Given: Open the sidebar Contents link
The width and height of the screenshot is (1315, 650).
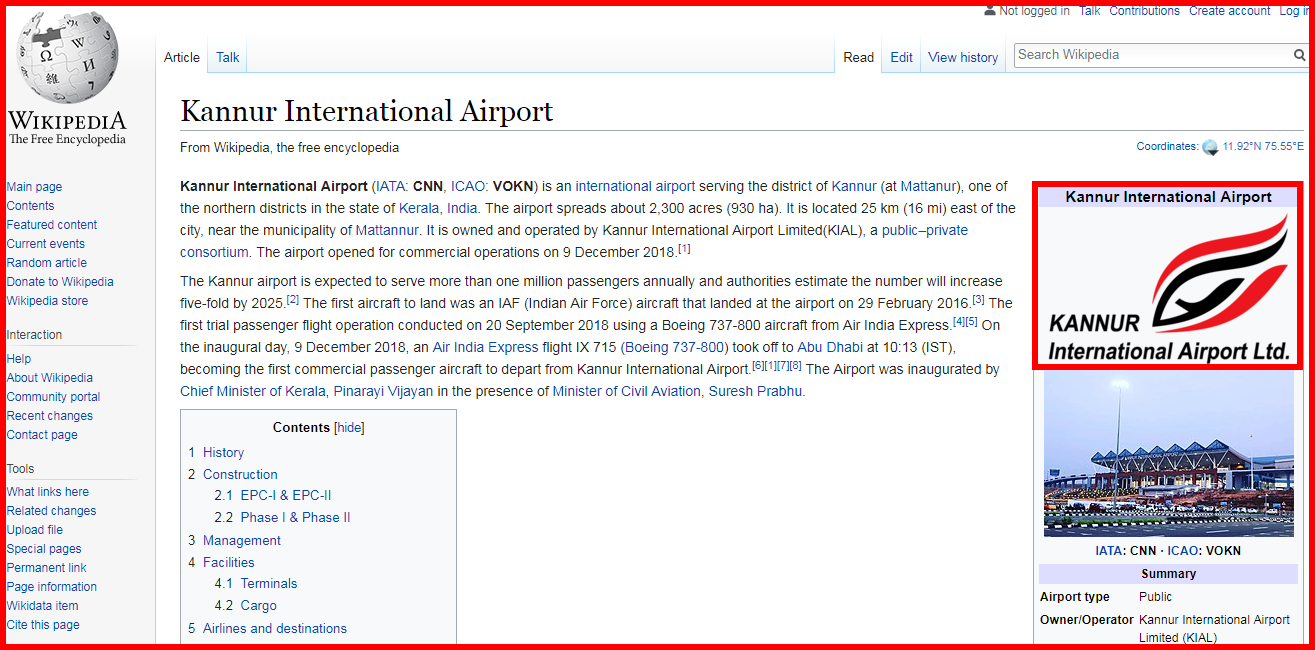Looking at the screenshot, I should coord(30,206).
